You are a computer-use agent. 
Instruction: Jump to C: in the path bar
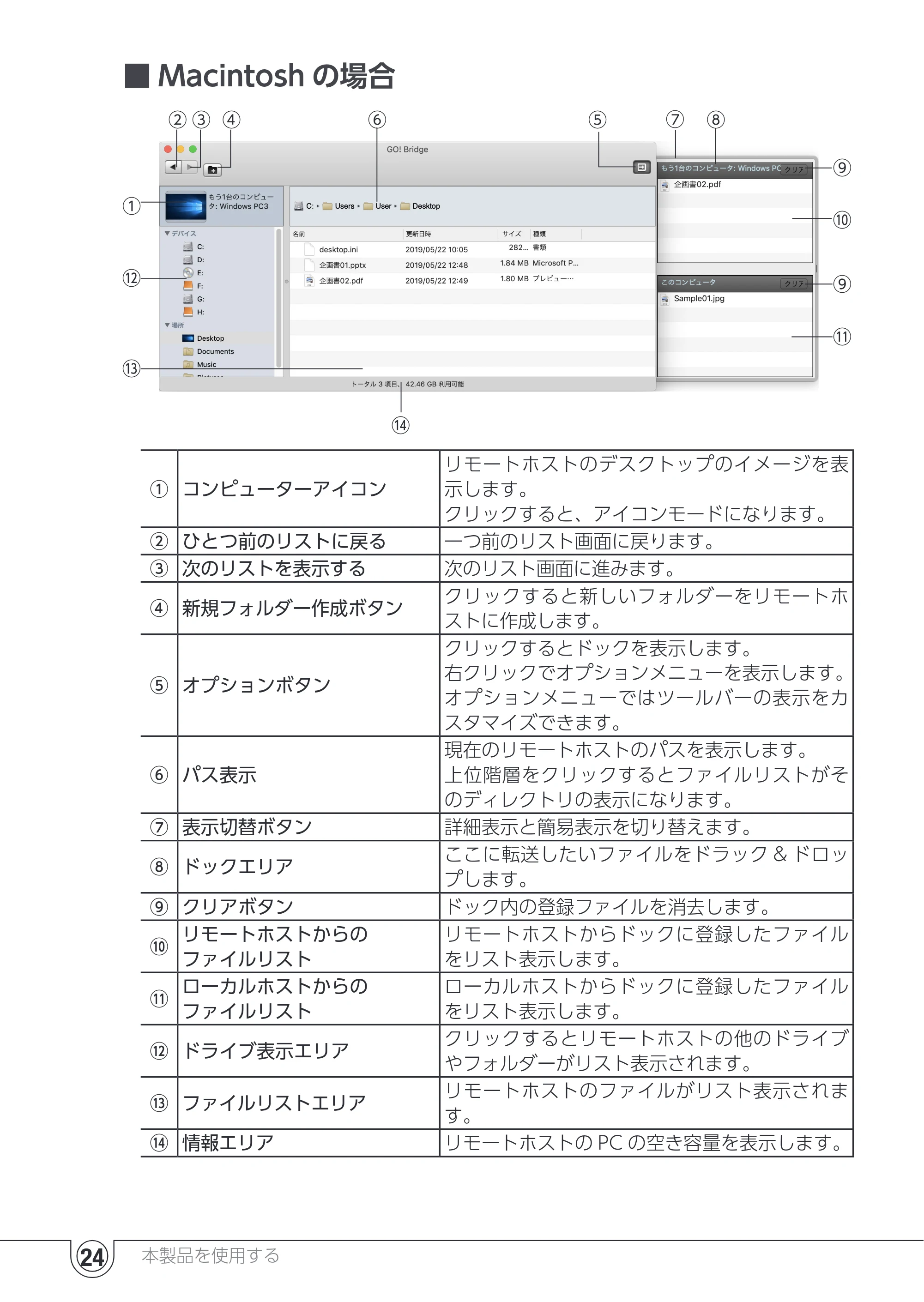coord(304,206)
